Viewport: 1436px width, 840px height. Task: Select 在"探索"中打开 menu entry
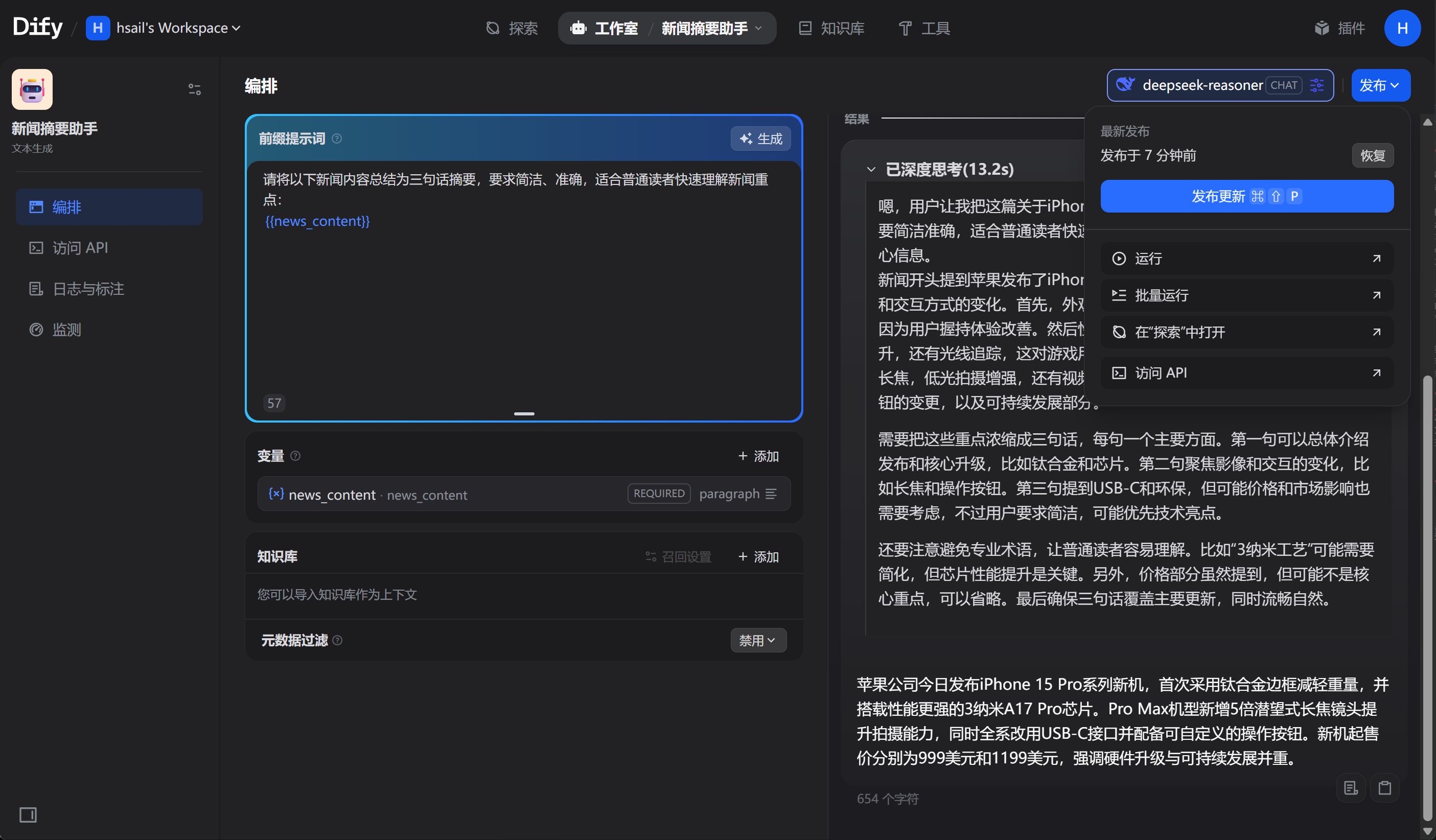[1247, 332]
